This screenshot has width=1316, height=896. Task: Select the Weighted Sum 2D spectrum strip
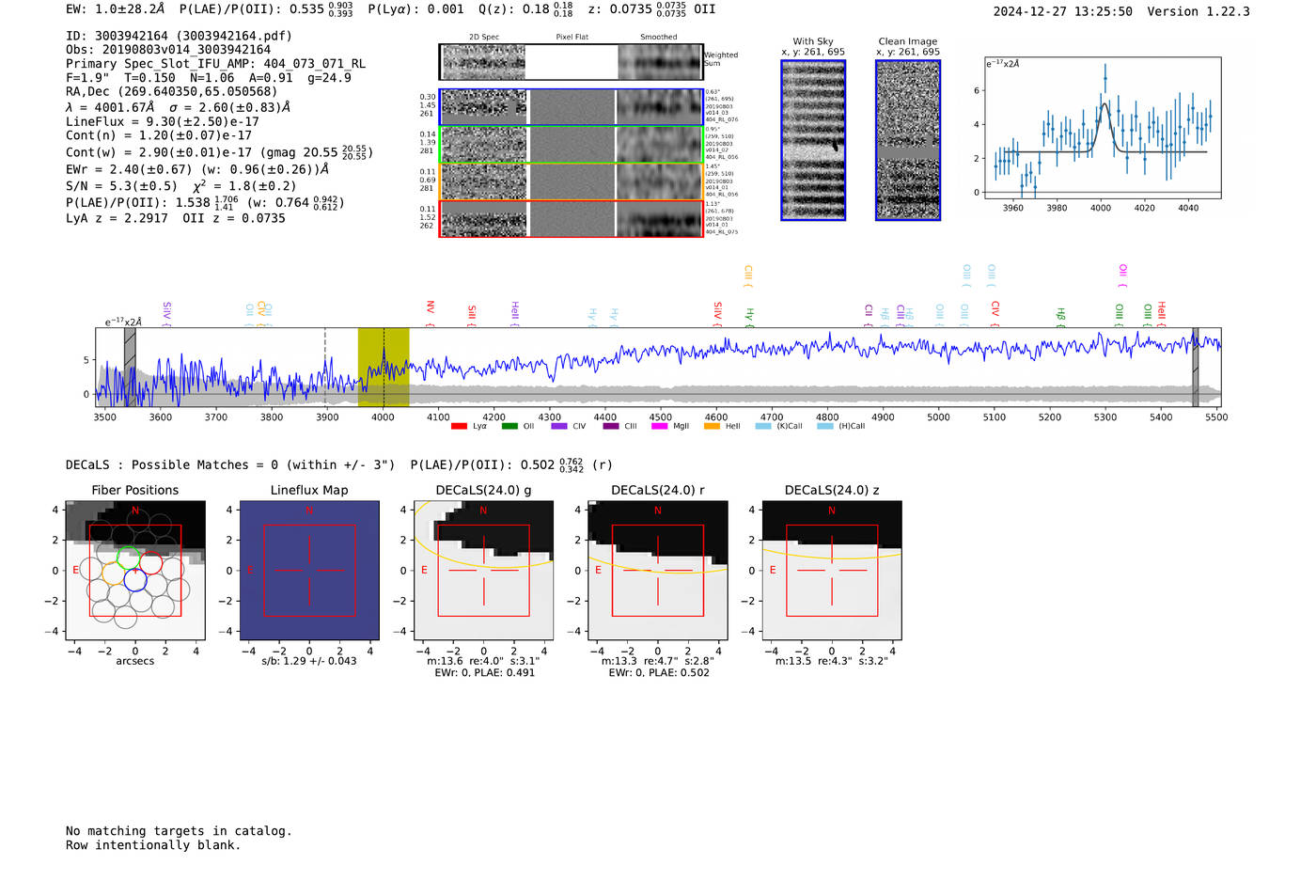pos(571,62)
